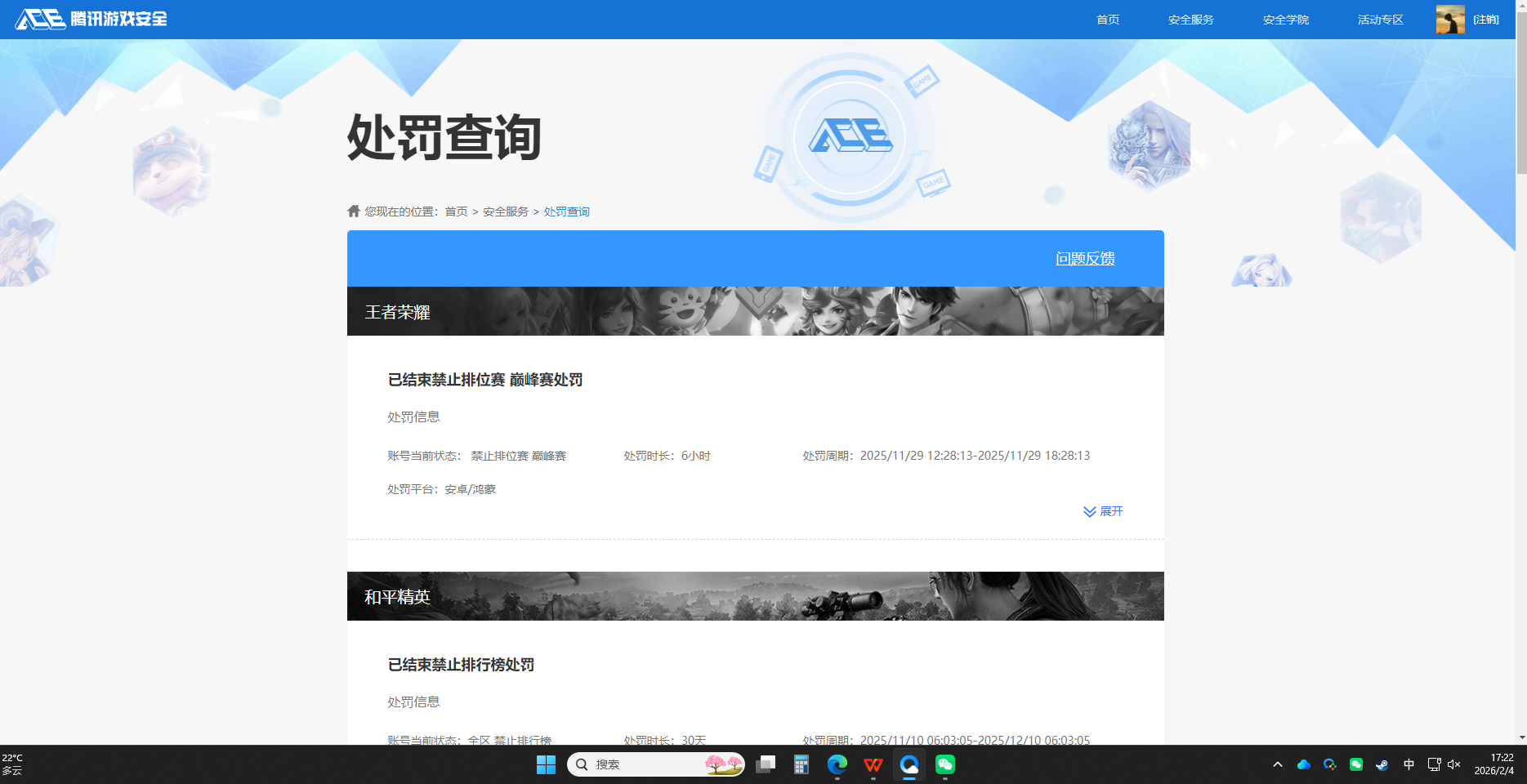Open WPS Office from the taskbar
This screenshot has height=784, width=1527.
coord(873,765)
